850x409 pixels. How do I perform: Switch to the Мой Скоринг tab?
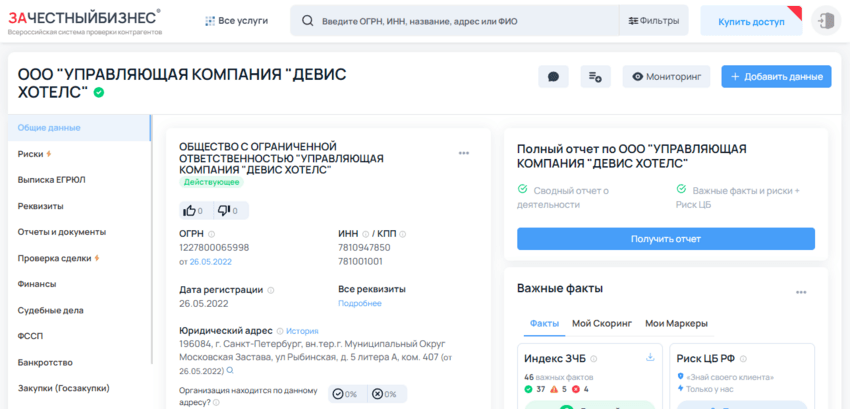click(x=602, y=324)
